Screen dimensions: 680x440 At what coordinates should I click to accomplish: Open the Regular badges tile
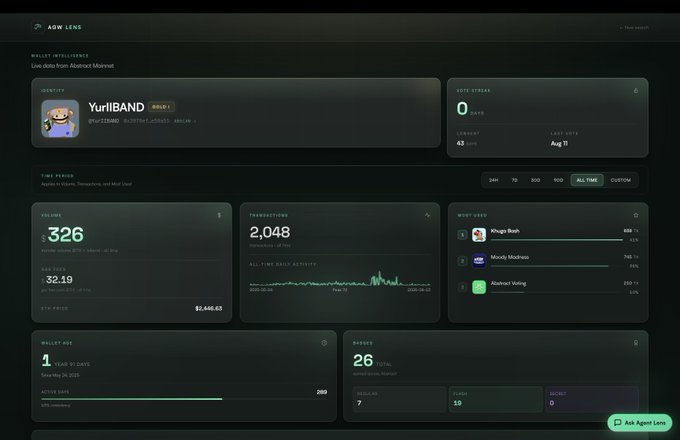[399, 399]
